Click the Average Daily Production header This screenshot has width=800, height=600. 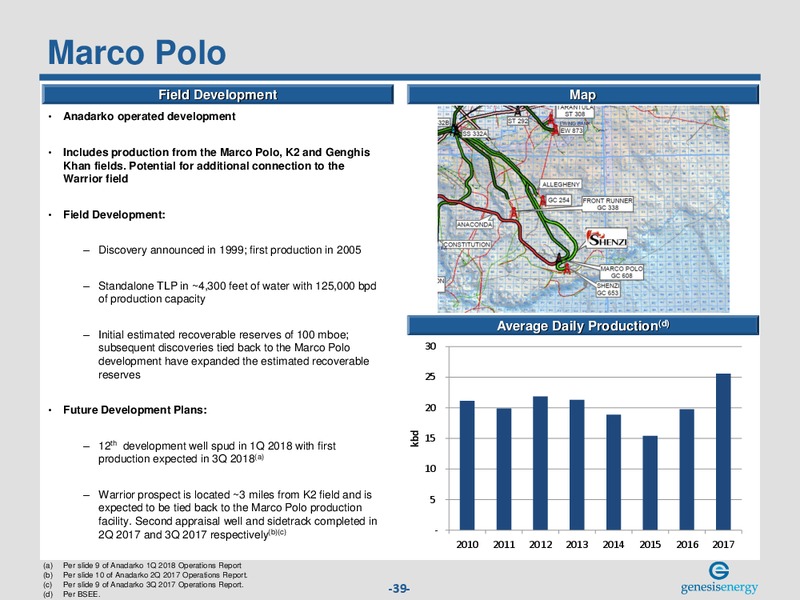(x=583, y=326)
